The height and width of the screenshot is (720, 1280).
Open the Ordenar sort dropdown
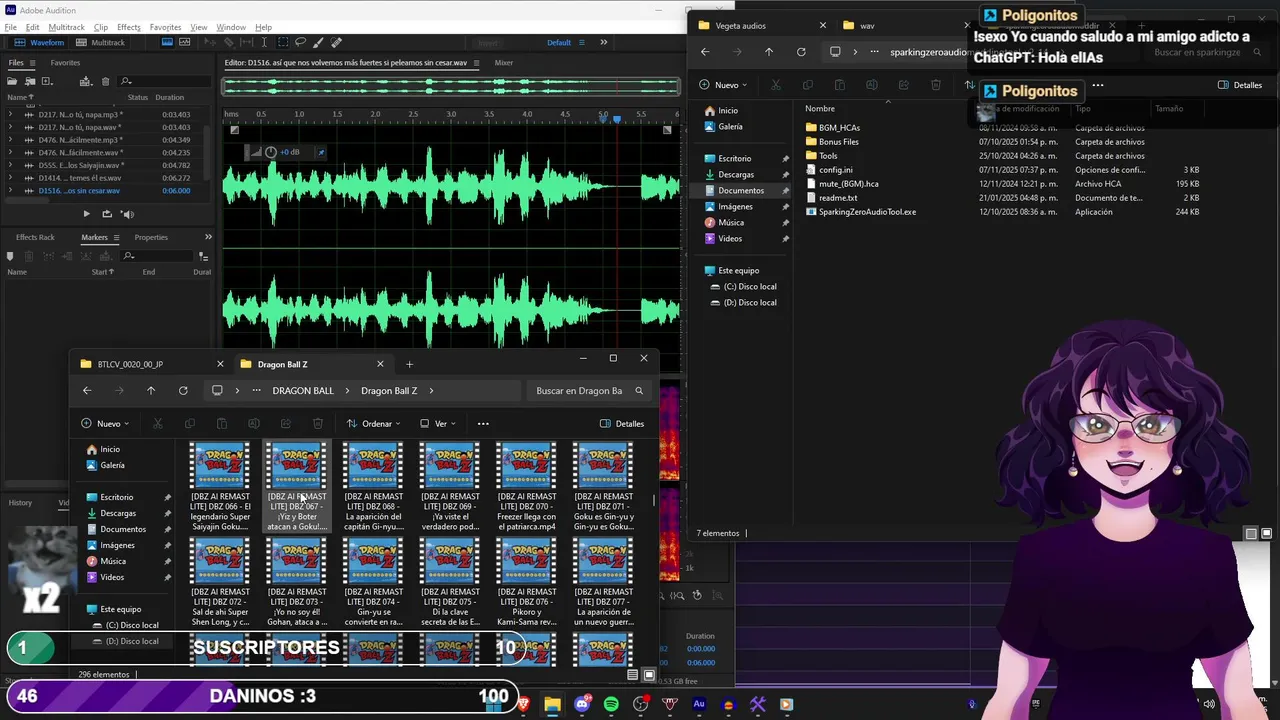pos(373,423)
